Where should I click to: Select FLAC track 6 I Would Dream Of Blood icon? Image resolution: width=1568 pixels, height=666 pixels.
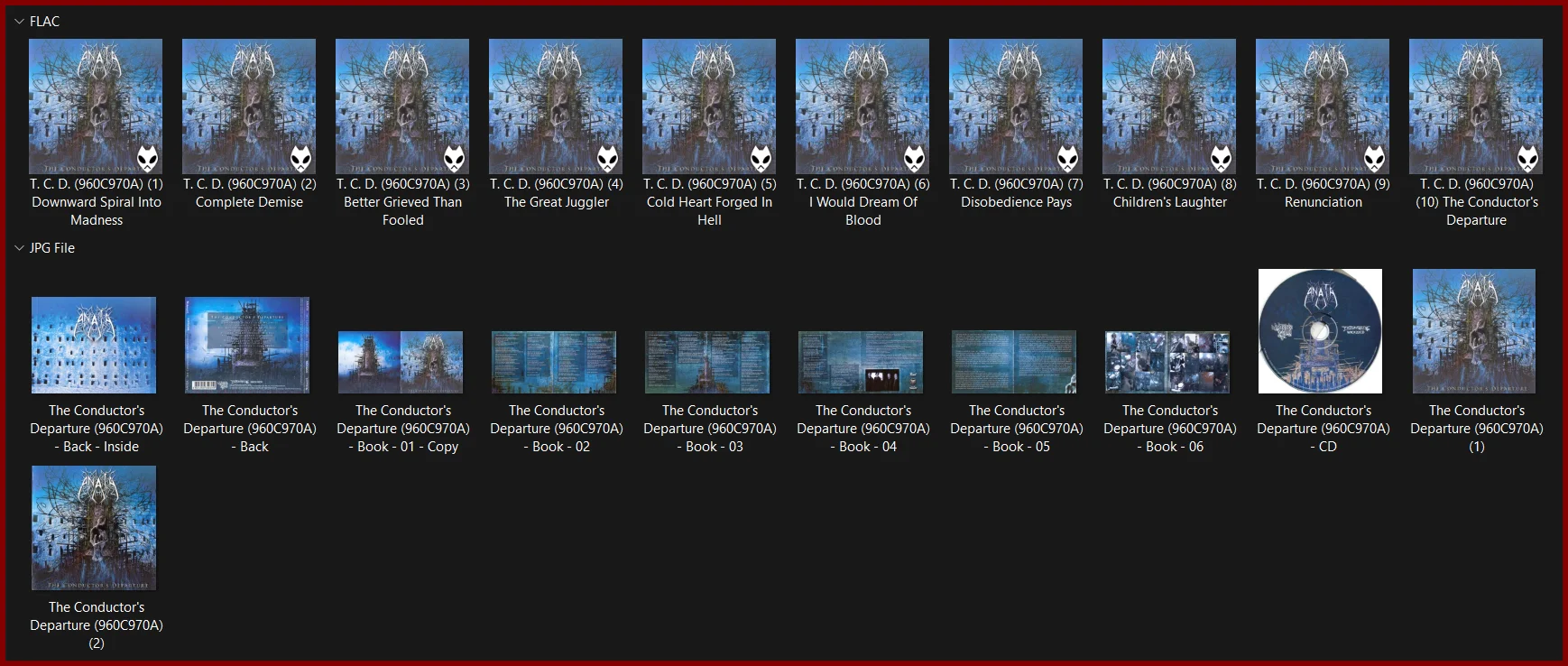(x=862, y=106)
